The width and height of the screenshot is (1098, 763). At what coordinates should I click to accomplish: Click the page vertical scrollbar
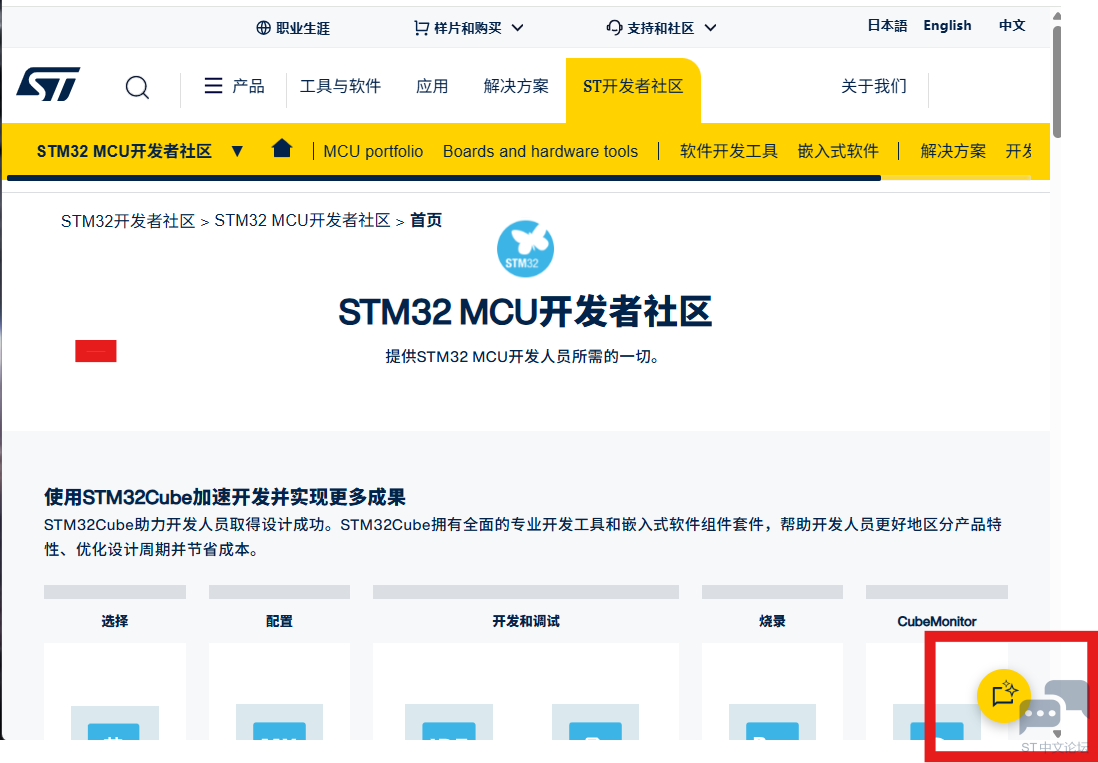(1057, 83)
